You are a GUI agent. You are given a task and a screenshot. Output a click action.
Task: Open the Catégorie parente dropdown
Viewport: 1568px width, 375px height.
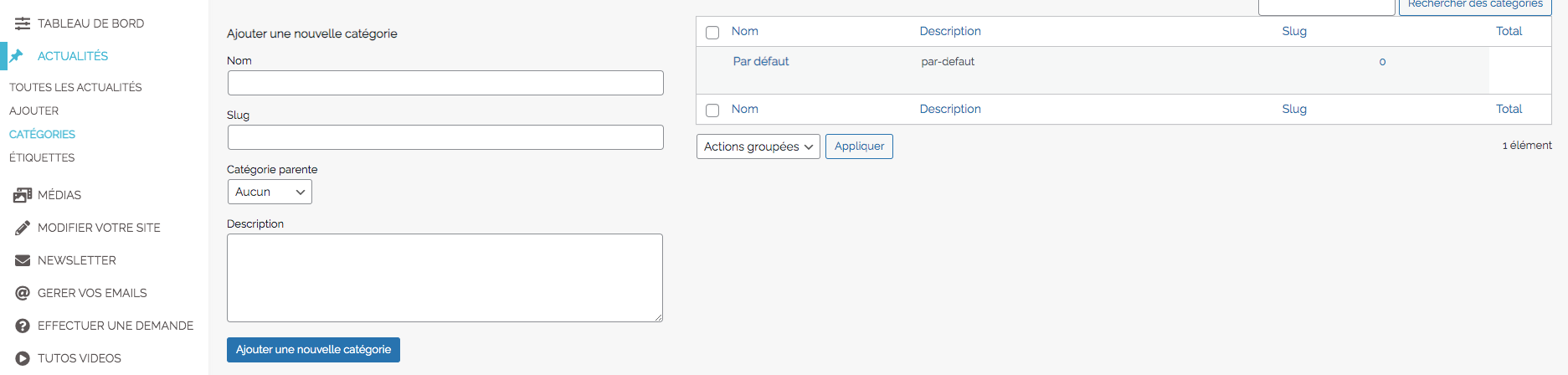coord(270,192)
